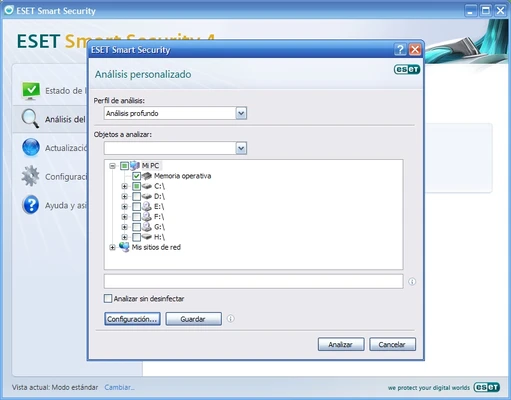Close the Análisis personalizado dialog

pos(415,50)
